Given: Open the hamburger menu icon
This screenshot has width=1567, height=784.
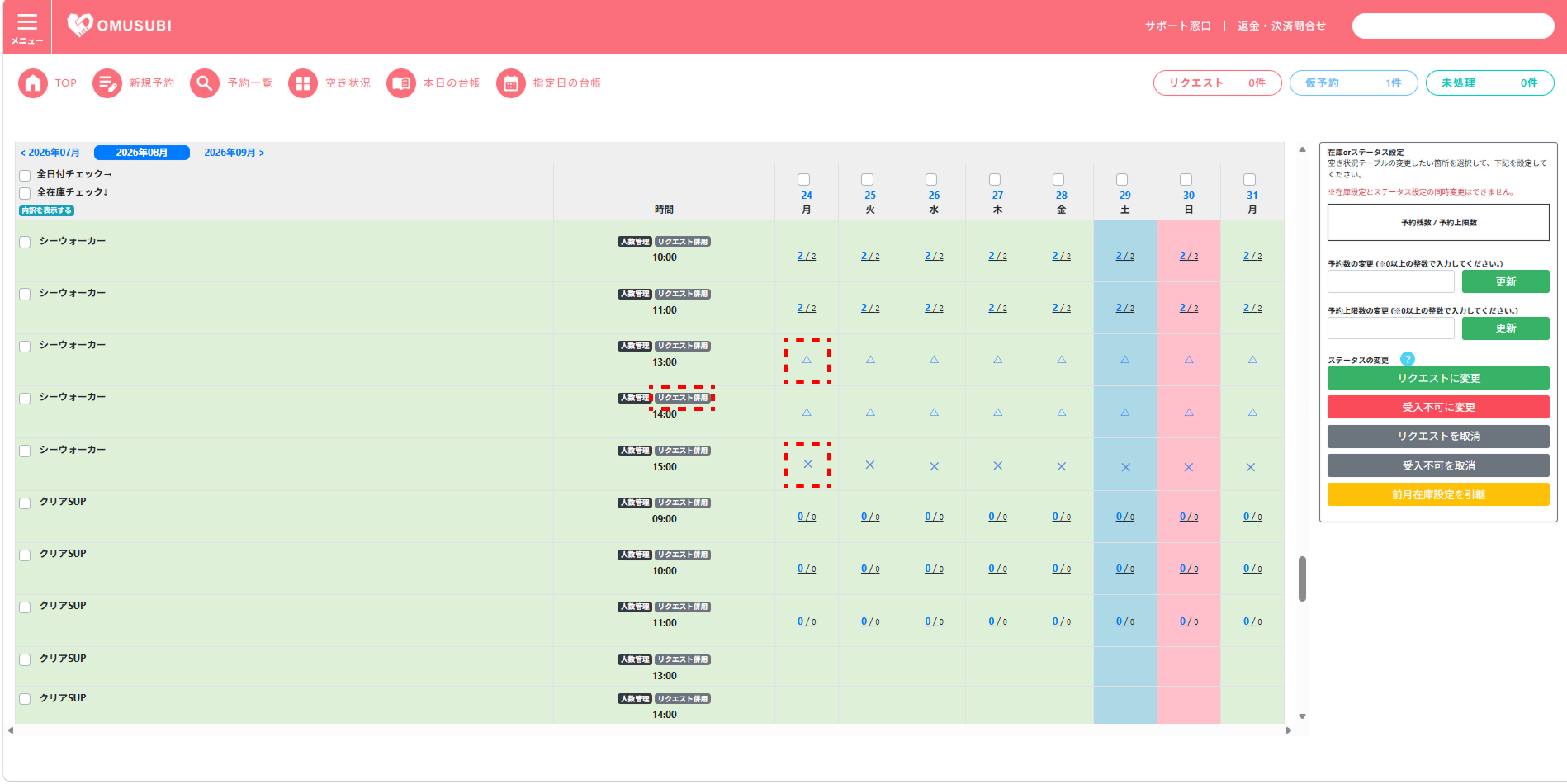Looking at the screenshot, I should click(x=27, y=22).
